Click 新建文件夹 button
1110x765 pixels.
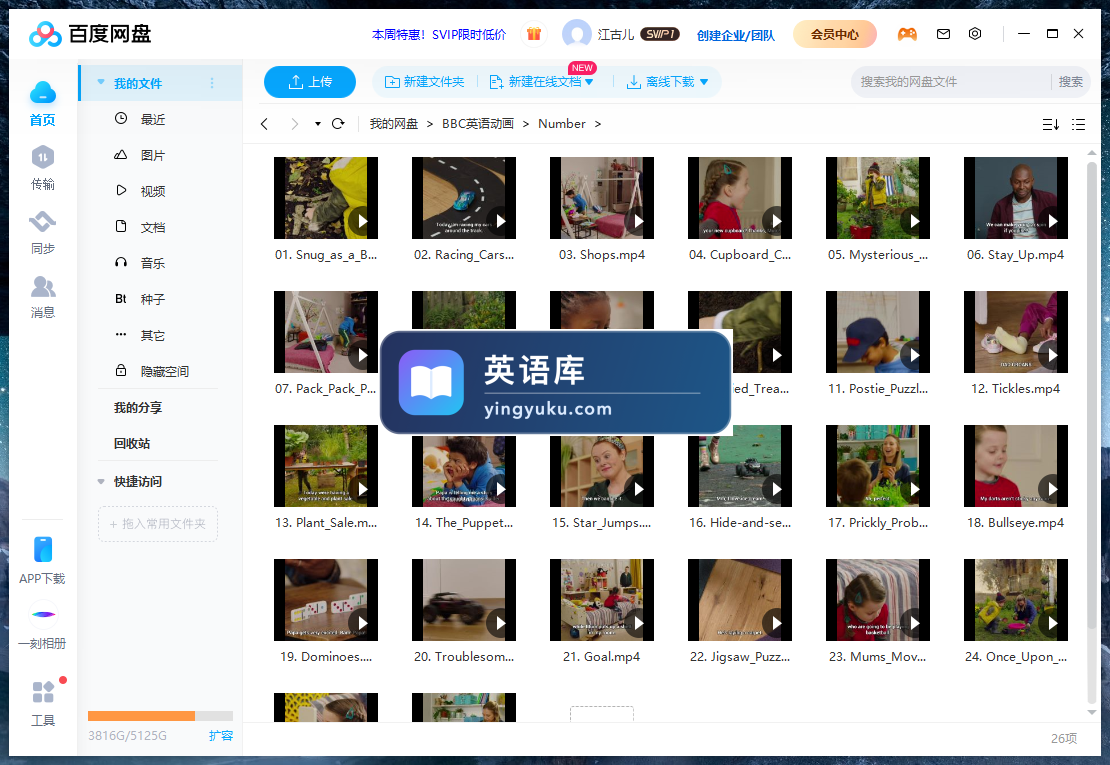pyautogui.click(x=424, y=82)
